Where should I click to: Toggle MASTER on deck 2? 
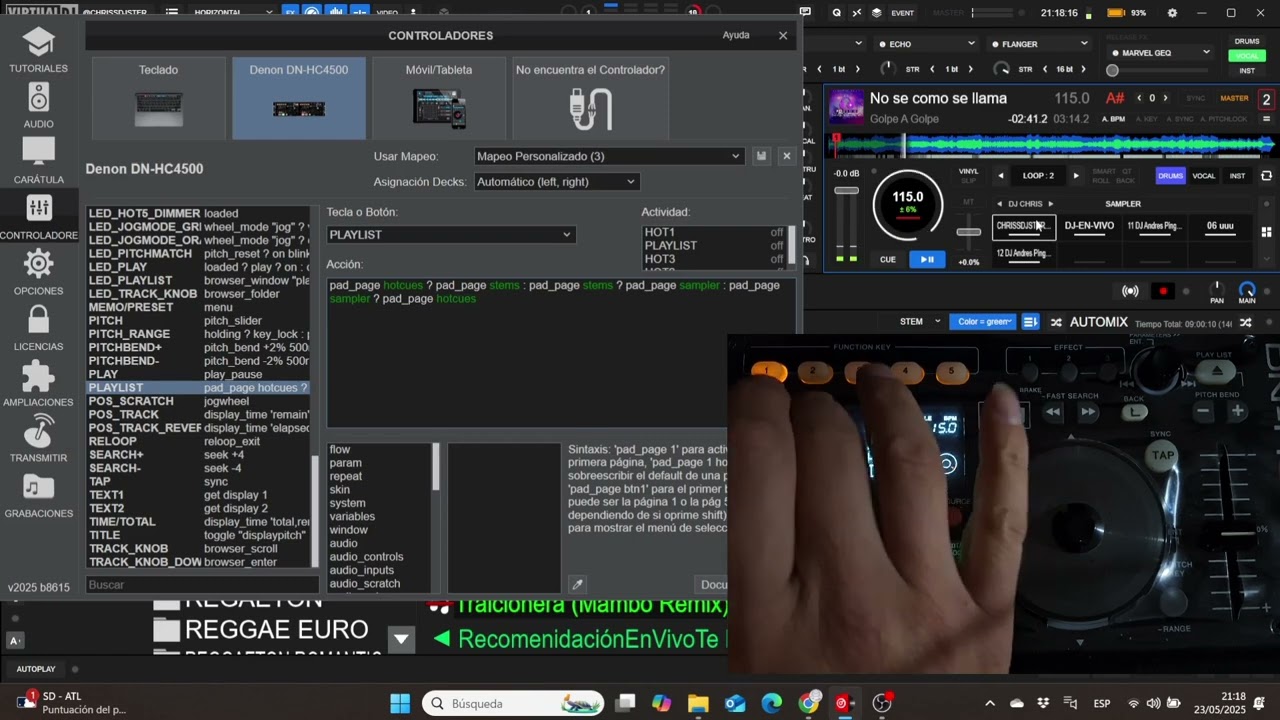(1235, 98)
